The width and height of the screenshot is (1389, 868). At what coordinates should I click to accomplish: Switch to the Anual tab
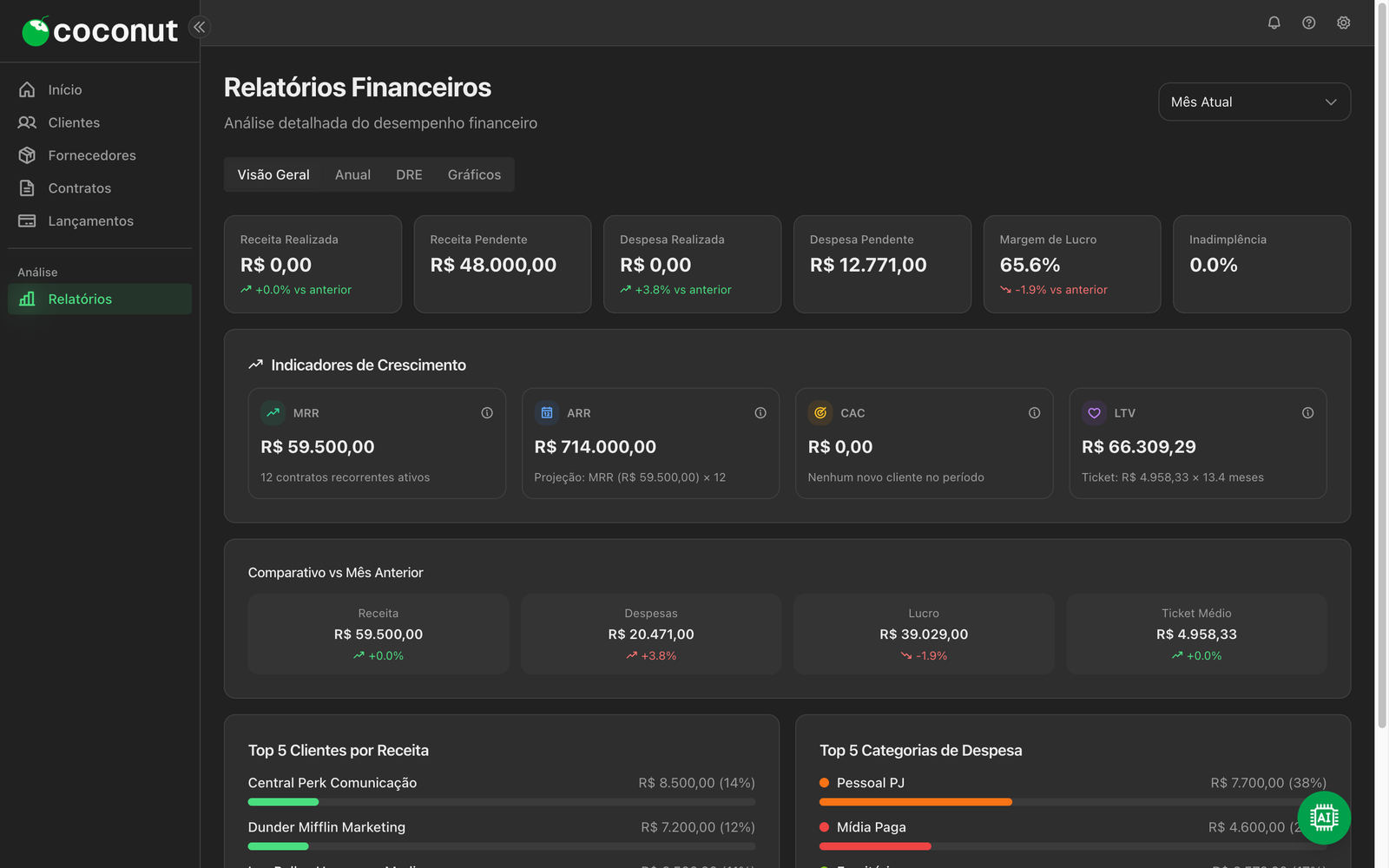352,174
